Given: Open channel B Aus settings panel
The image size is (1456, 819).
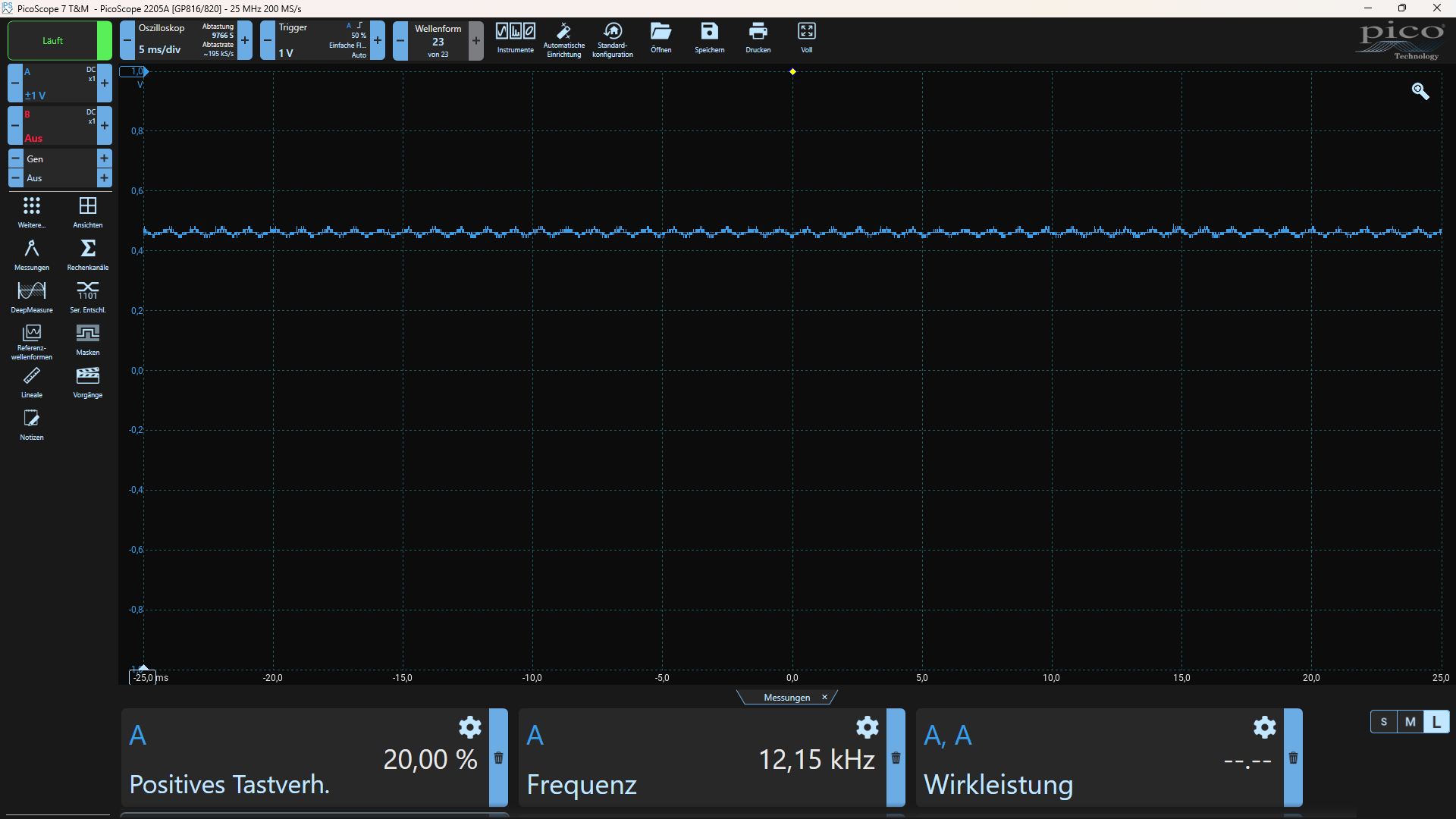Looking at the screenshot, I should click(59, 126).
